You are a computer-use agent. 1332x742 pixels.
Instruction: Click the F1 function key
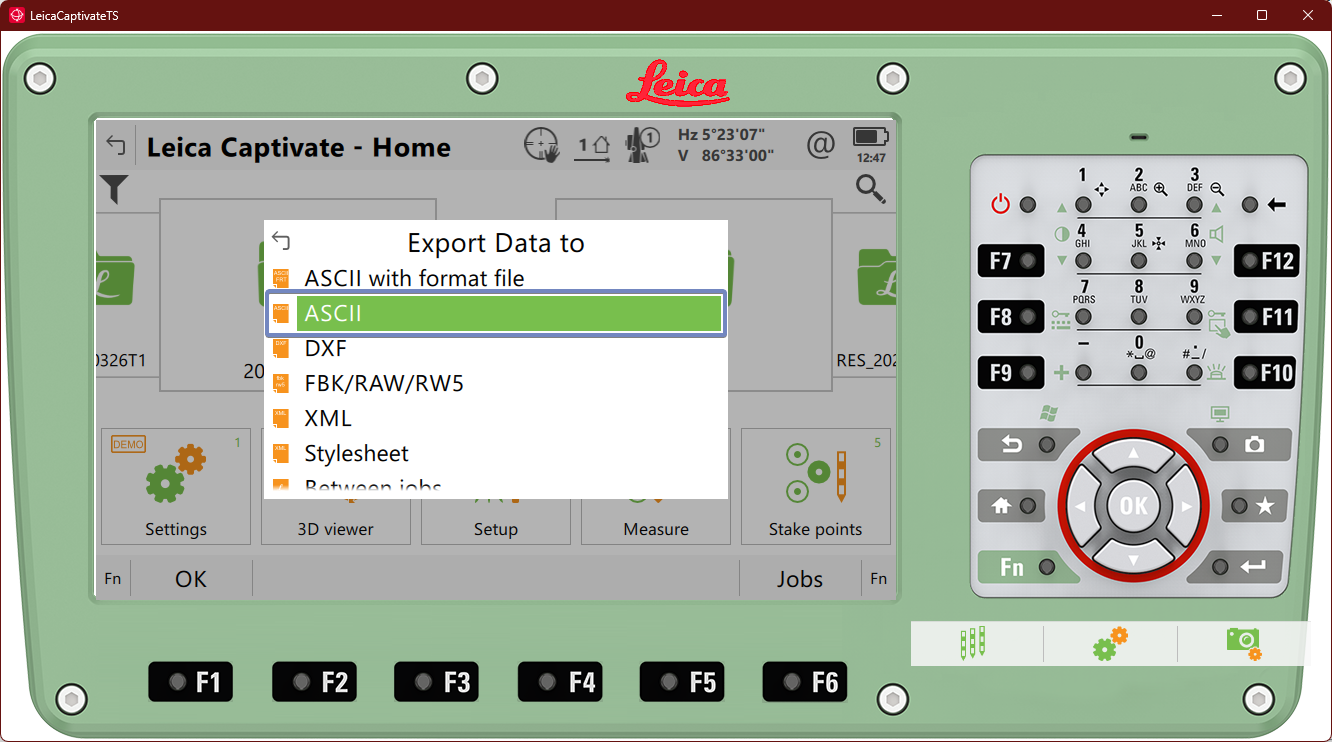coord(191,682)
